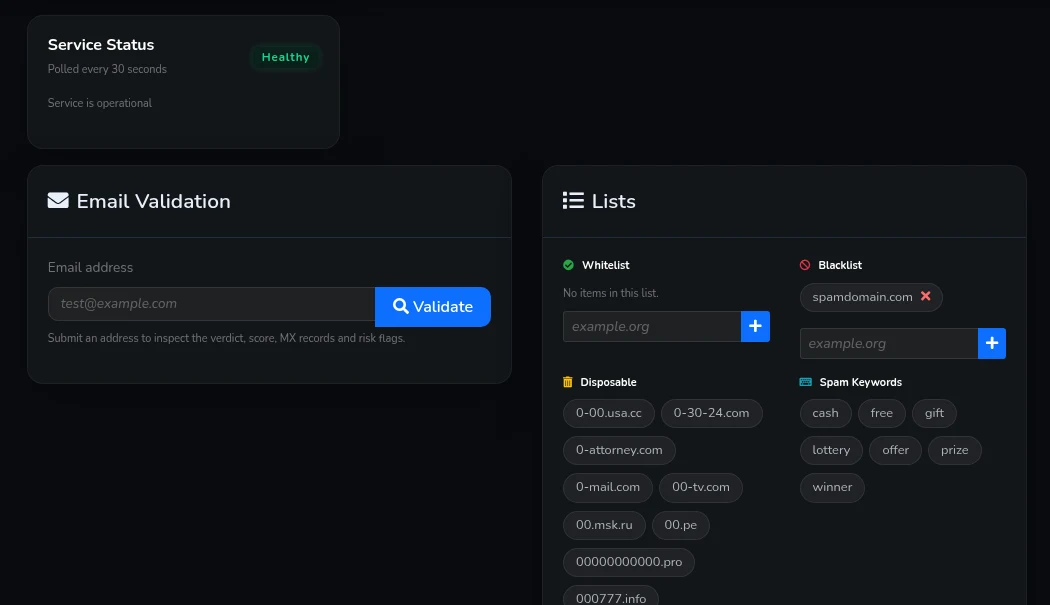Focus the Blacklist example.org input

pyautogui.click(x=889, y=343)
